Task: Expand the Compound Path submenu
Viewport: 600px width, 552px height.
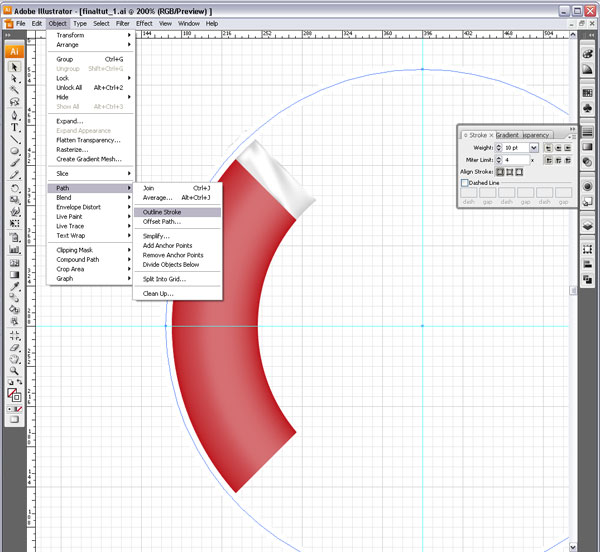Action: [x=91, y=259]
